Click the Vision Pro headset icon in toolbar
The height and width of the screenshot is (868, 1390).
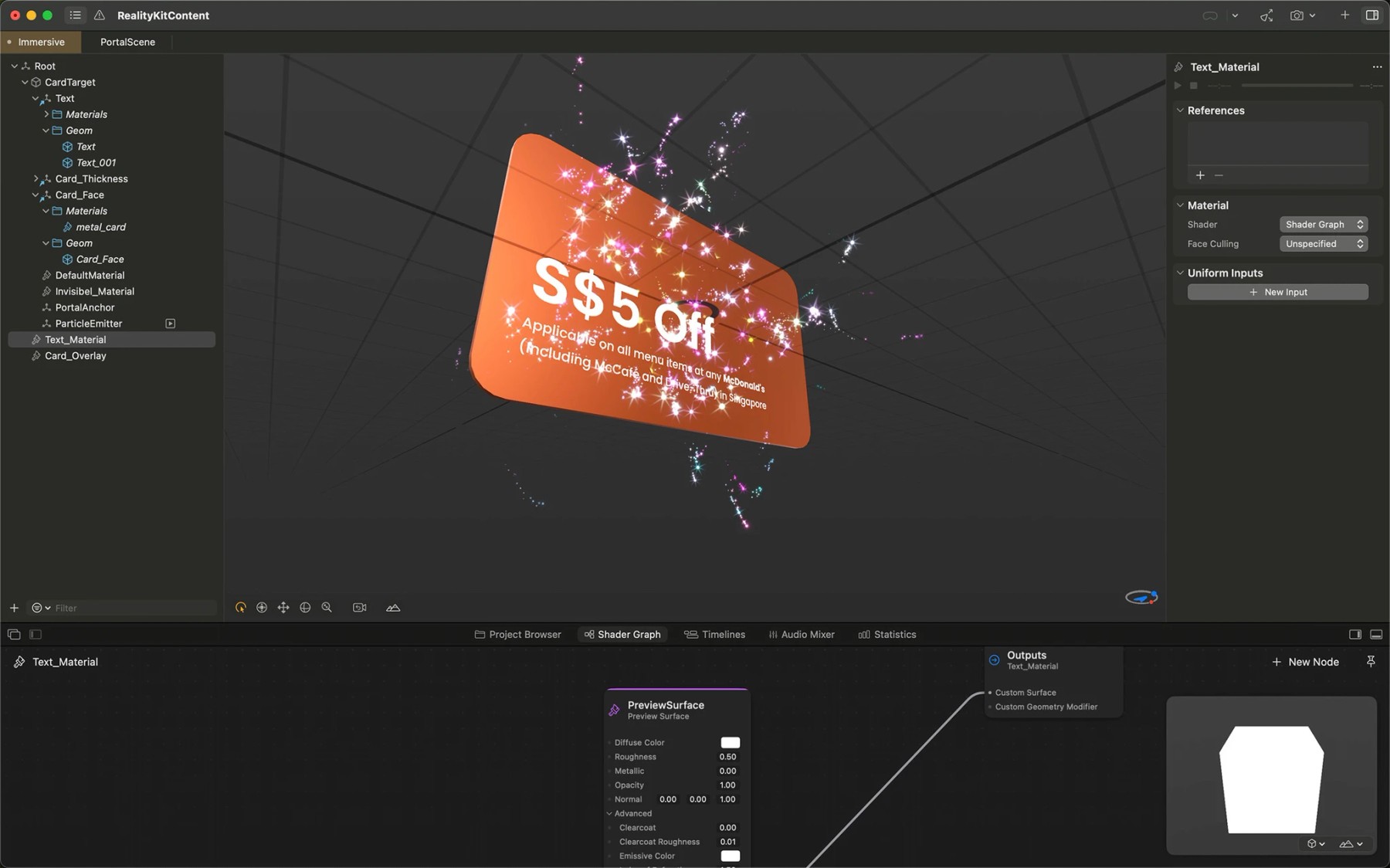coord(1210,15)
